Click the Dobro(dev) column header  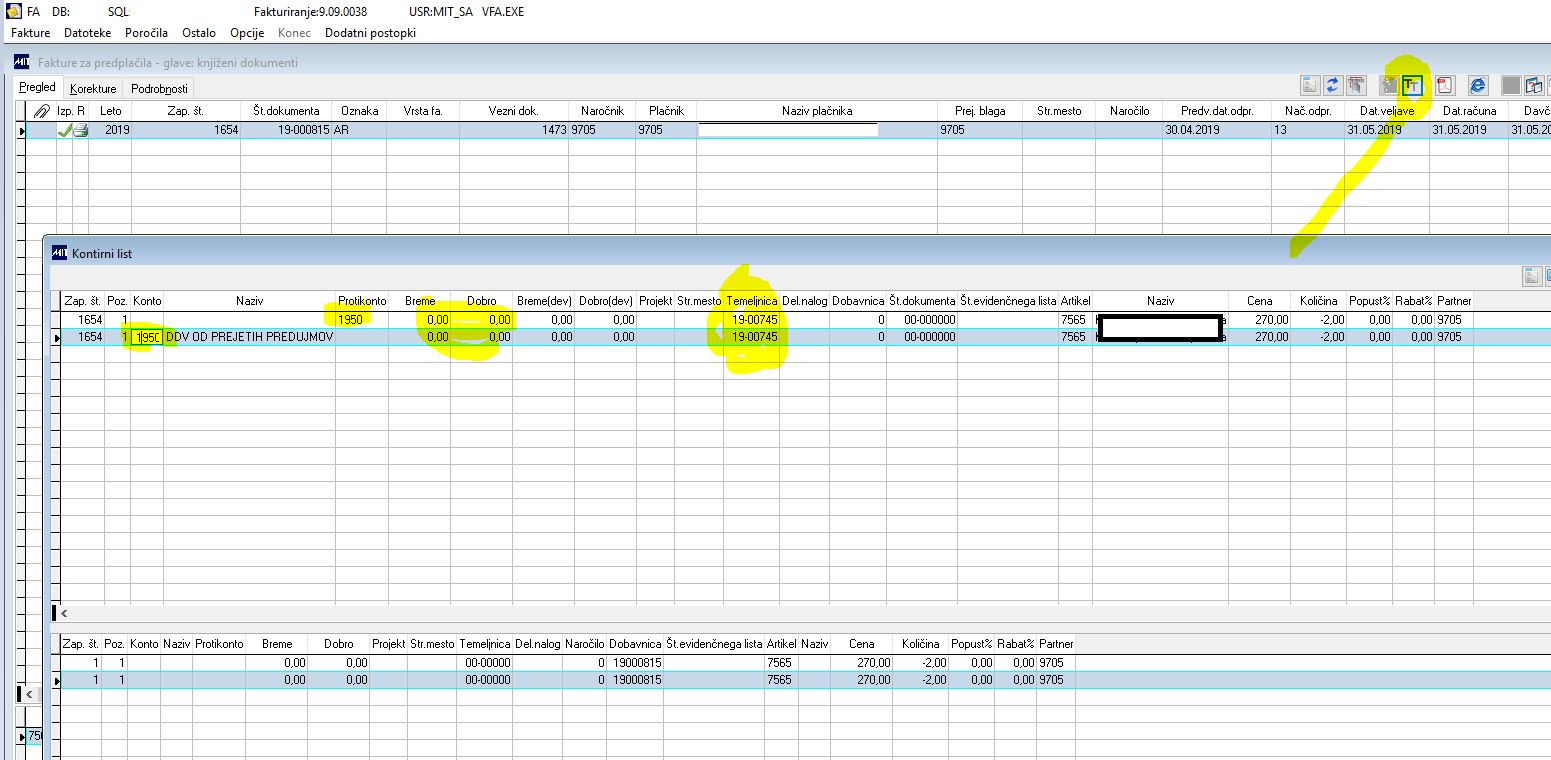(606, 301)
